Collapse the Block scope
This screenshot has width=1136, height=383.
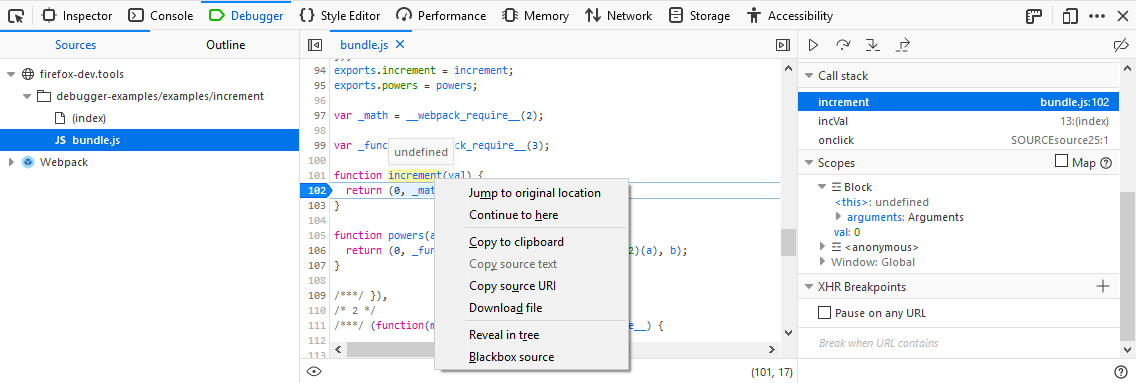coord(822,187)
